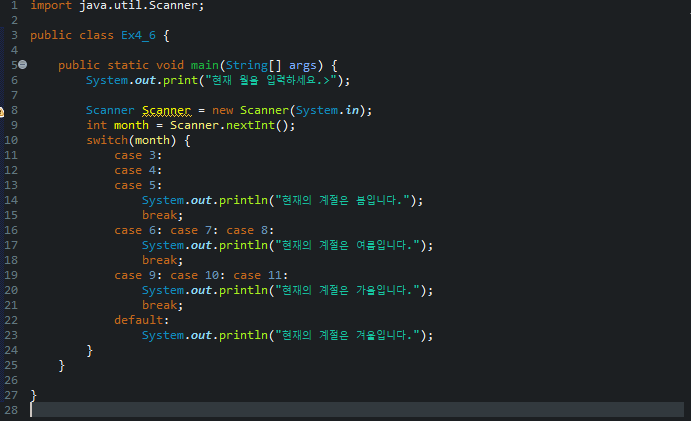The width and height of the screenshot is (691, 421).
Task: Click line number 27 in gutter
Action: coord(11,395)
